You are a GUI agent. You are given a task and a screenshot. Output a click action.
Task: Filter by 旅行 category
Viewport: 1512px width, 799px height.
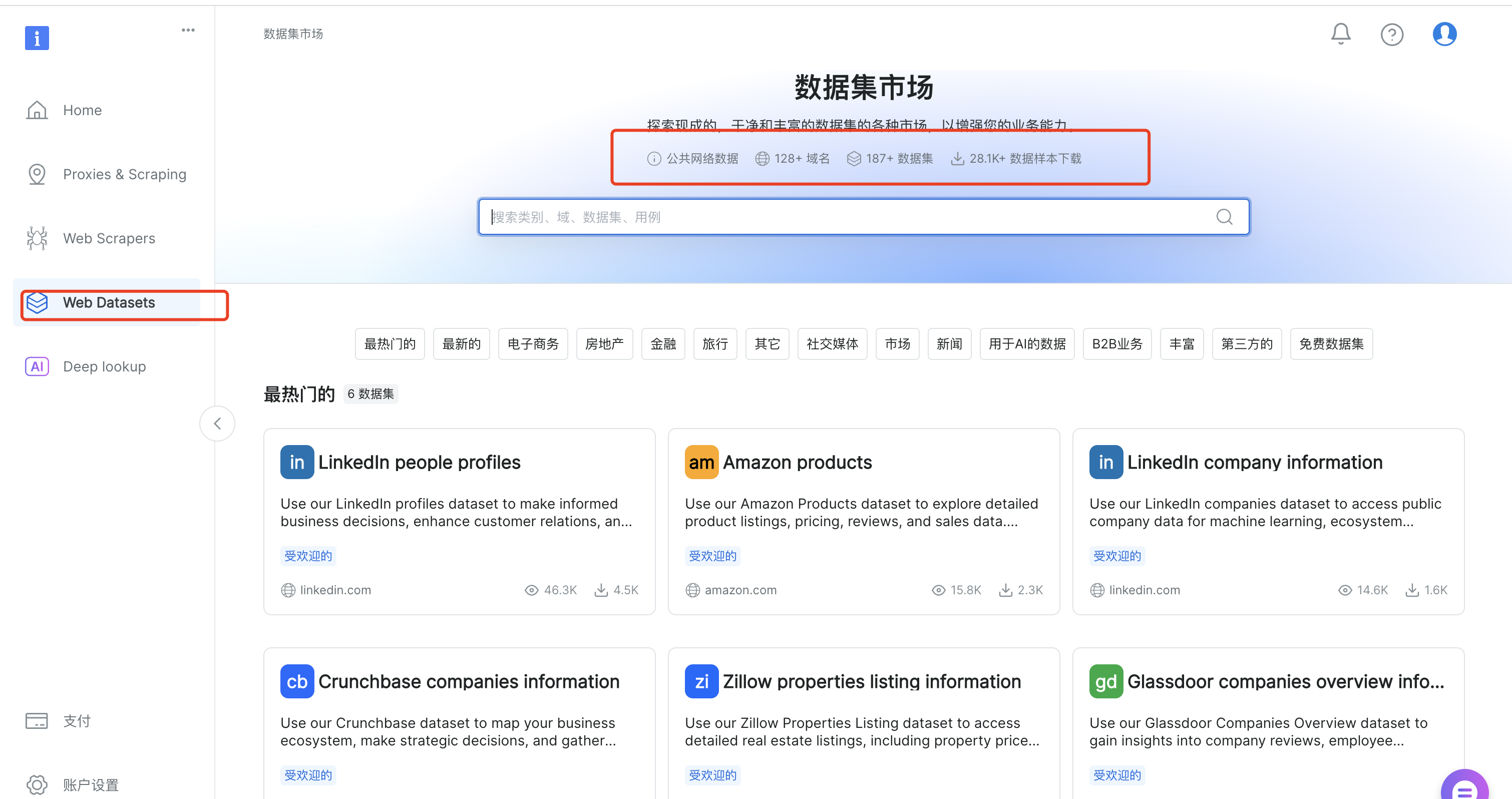coord(715,343)
